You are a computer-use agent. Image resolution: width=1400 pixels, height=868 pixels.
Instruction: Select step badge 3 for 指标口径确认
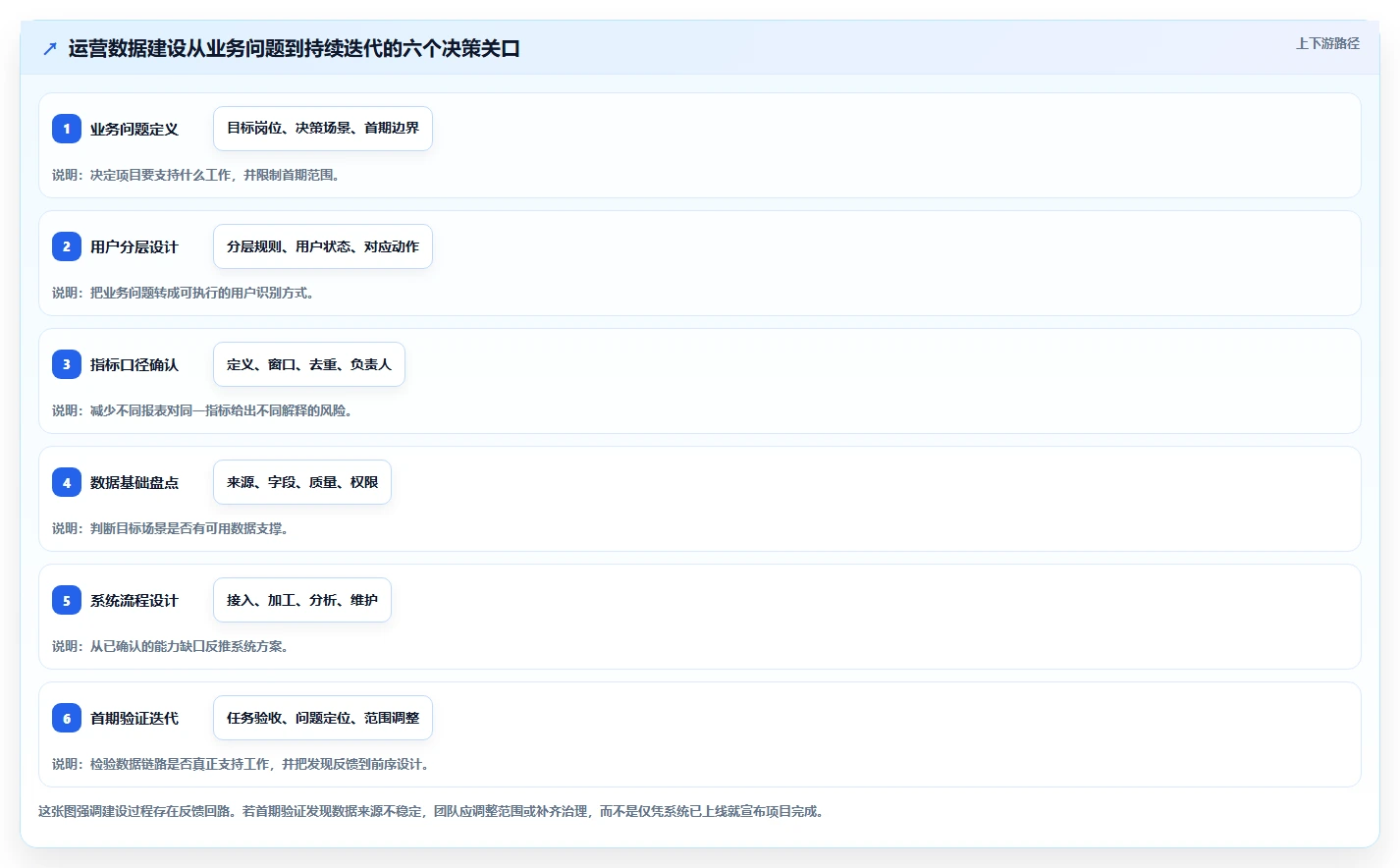pyautogui.click(x=67, y=364)
